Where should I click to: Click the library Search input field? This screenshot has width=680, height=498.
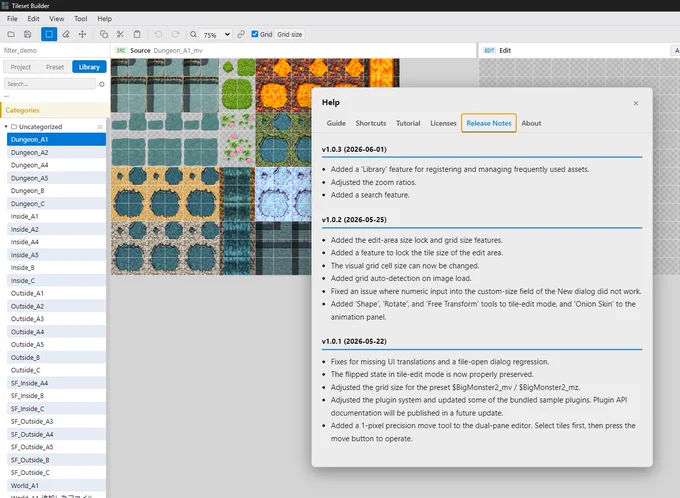(50, 84)
